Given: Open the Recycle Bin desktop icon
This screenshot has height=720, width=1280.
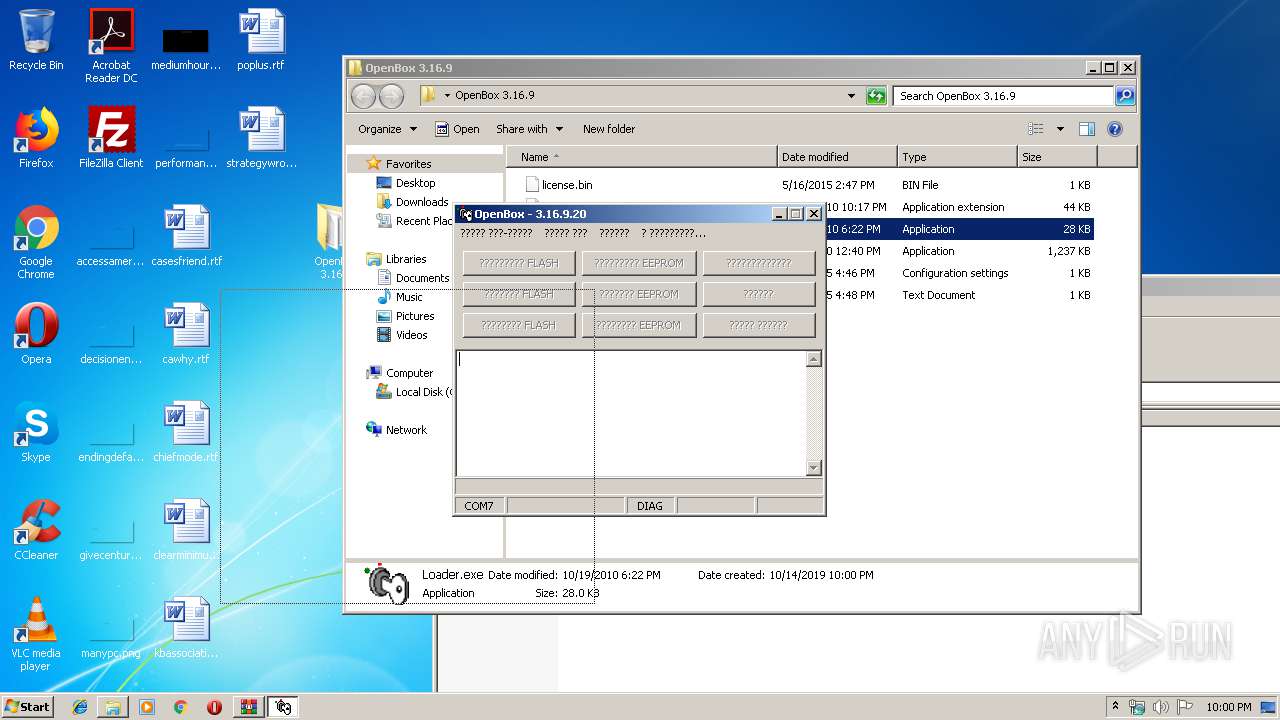Looking at the screenshot, I should (36, 41).
